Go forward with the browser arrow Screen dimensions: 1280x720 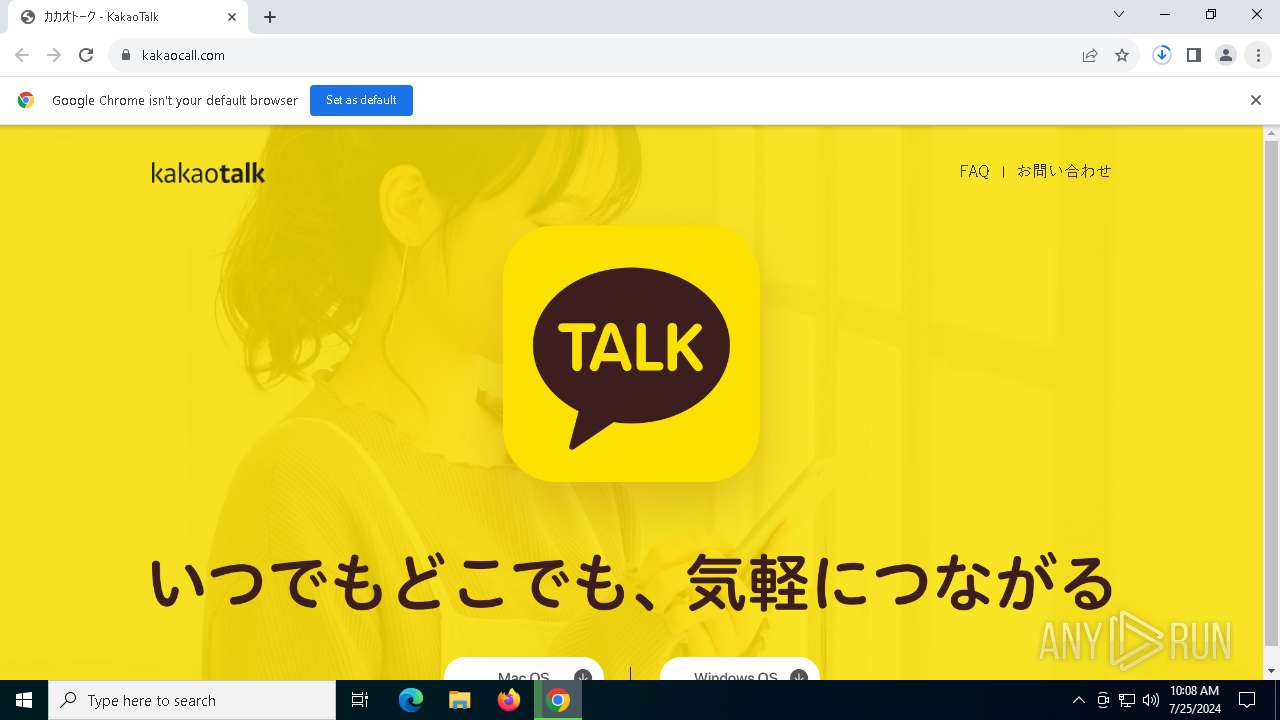coord(54,55)
